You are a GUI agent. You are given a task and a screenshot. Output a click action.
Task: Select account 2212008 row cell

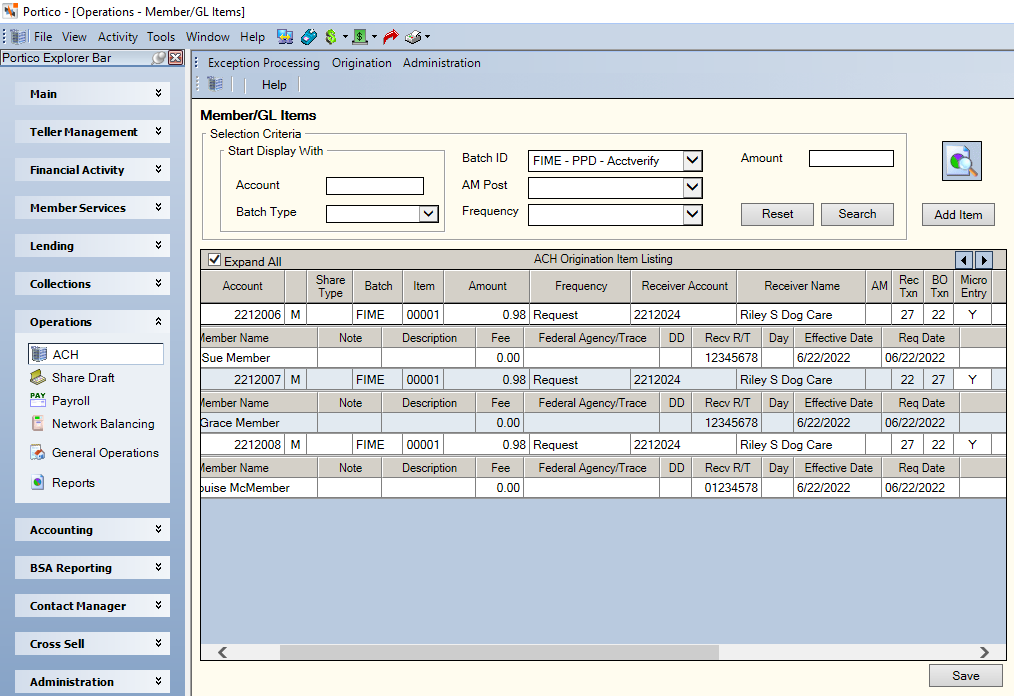tap(243, 445)
